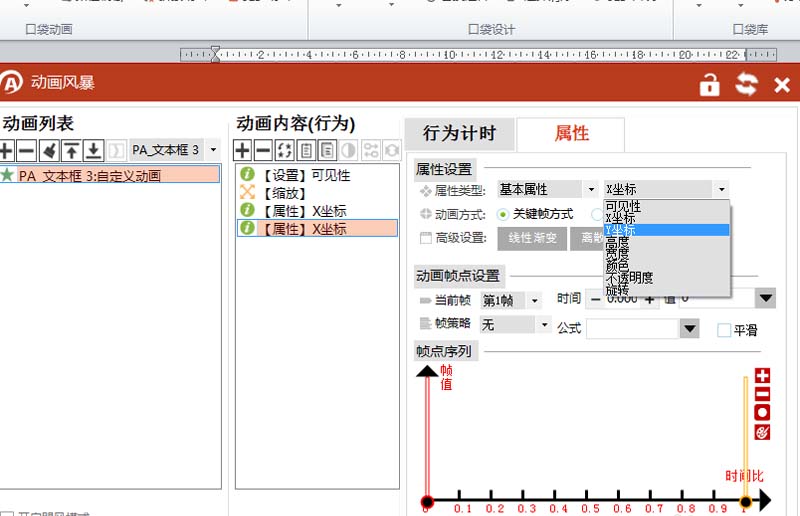Screen dimensions: 800x516
Task: Add behavior with plus icon in 动画内容
Action: 242,151
